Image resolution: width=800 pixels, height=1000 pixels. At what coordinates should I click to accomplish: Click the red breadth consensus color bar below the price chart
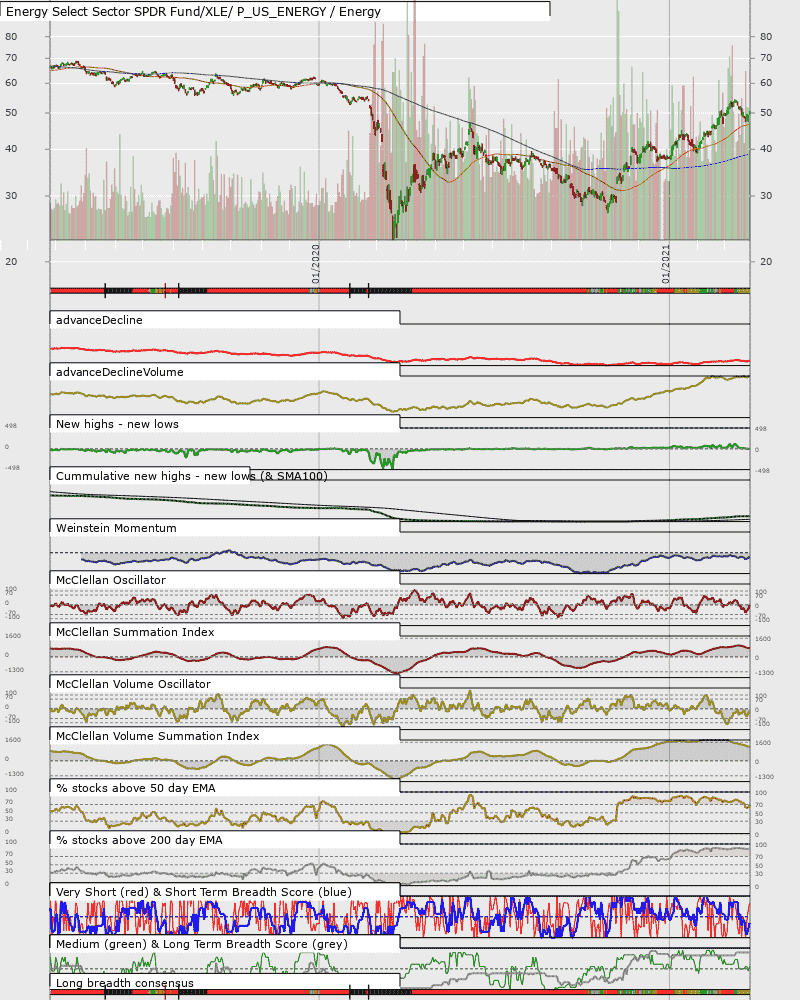(x=400, y=291)
